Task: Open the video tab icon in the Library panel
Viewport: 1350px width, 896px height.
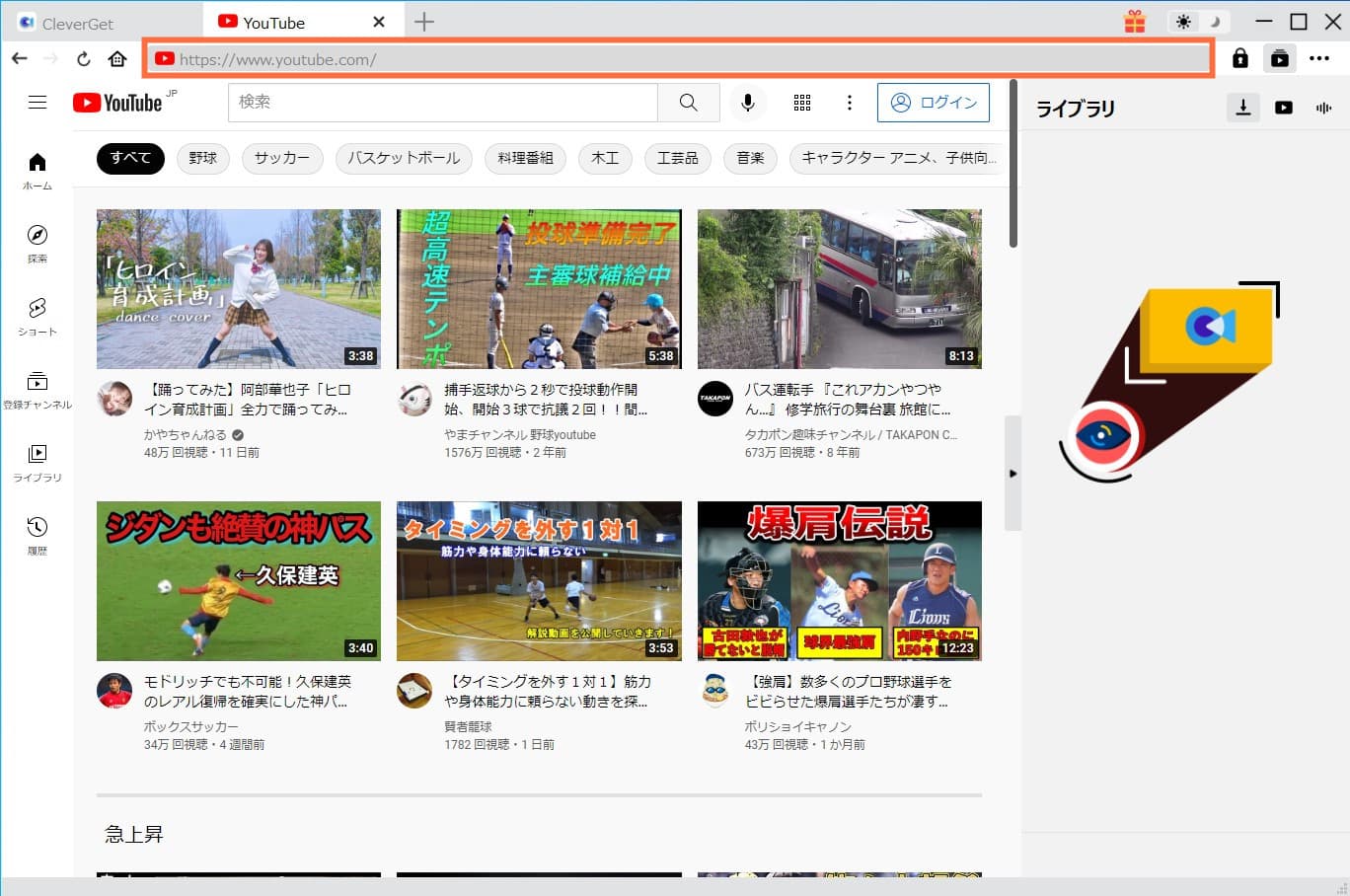Action: [x=1283, y=109]
